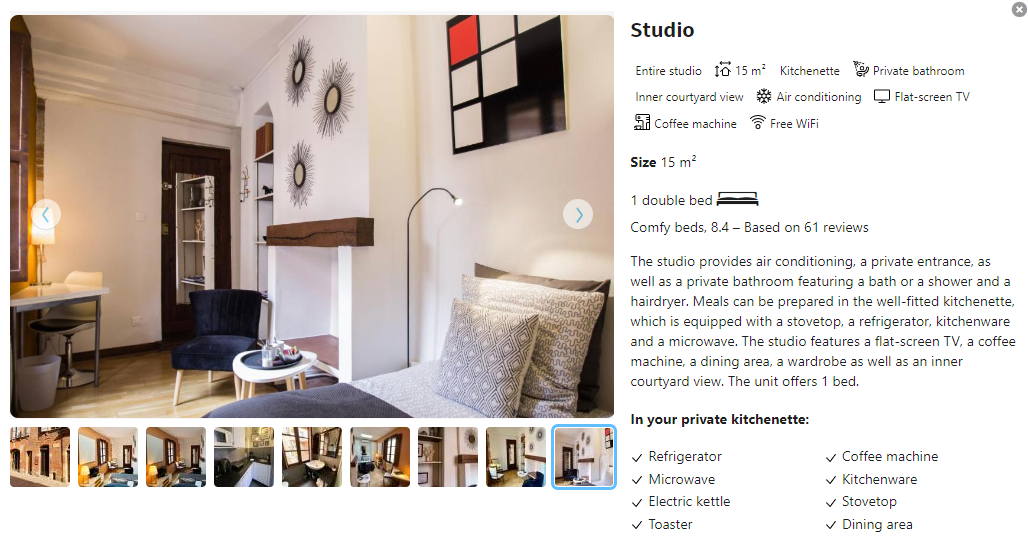
Task: Select the kitchenette photo thumbnail
Action: (244, 457)
